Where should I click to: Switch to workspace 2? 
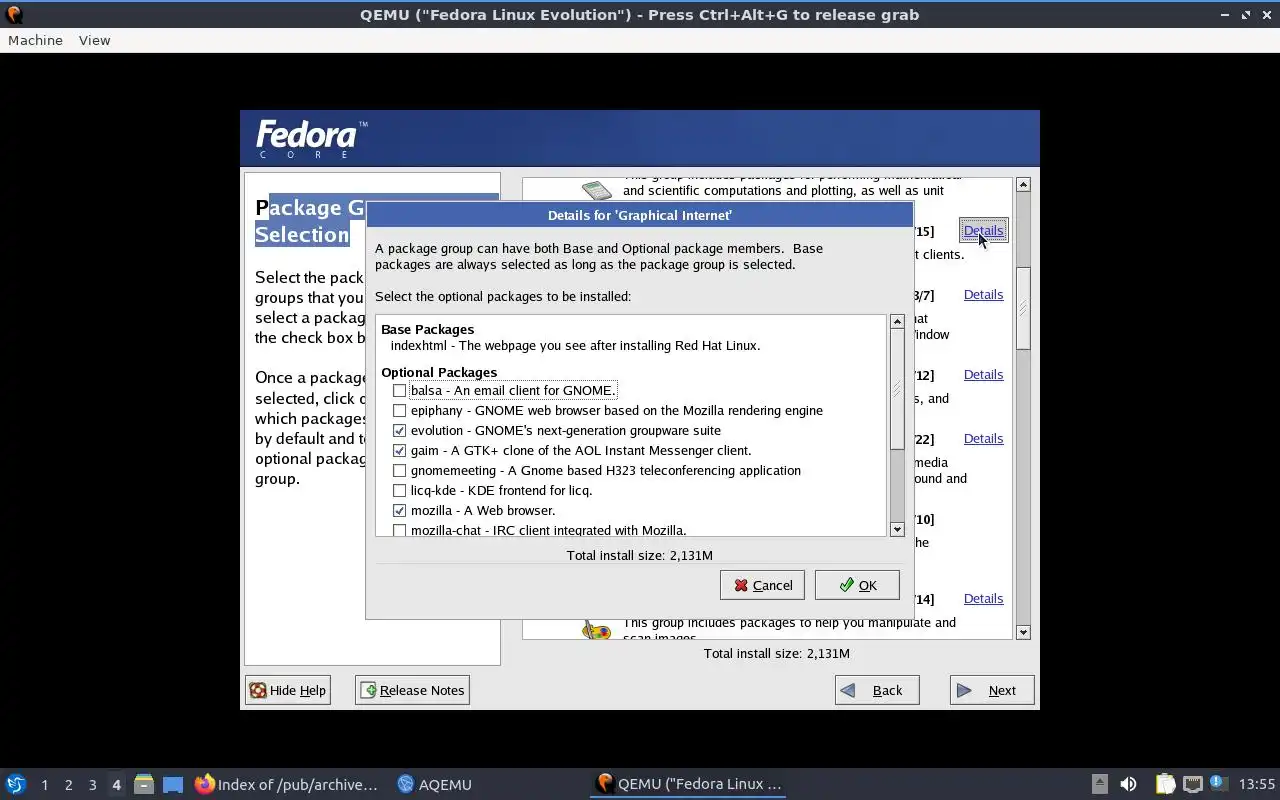coord(68,785)
